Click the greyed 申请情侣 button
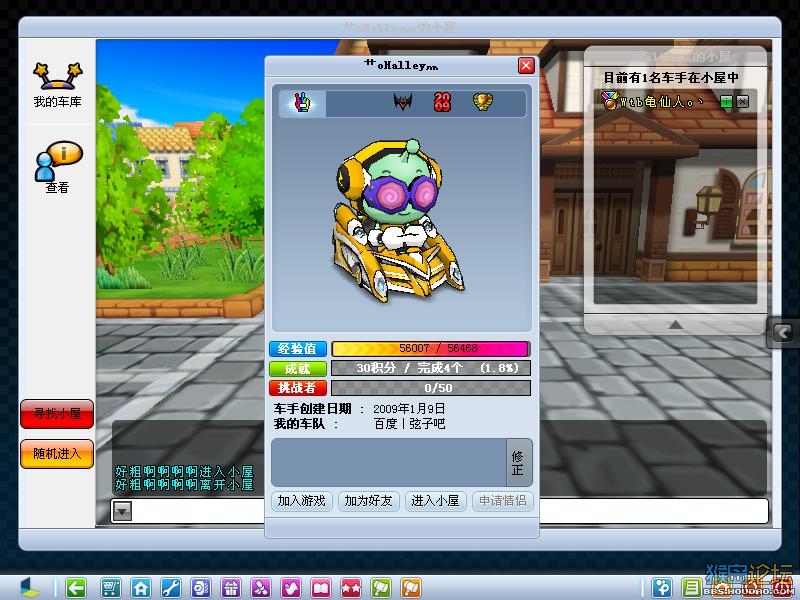 [503, 501]
